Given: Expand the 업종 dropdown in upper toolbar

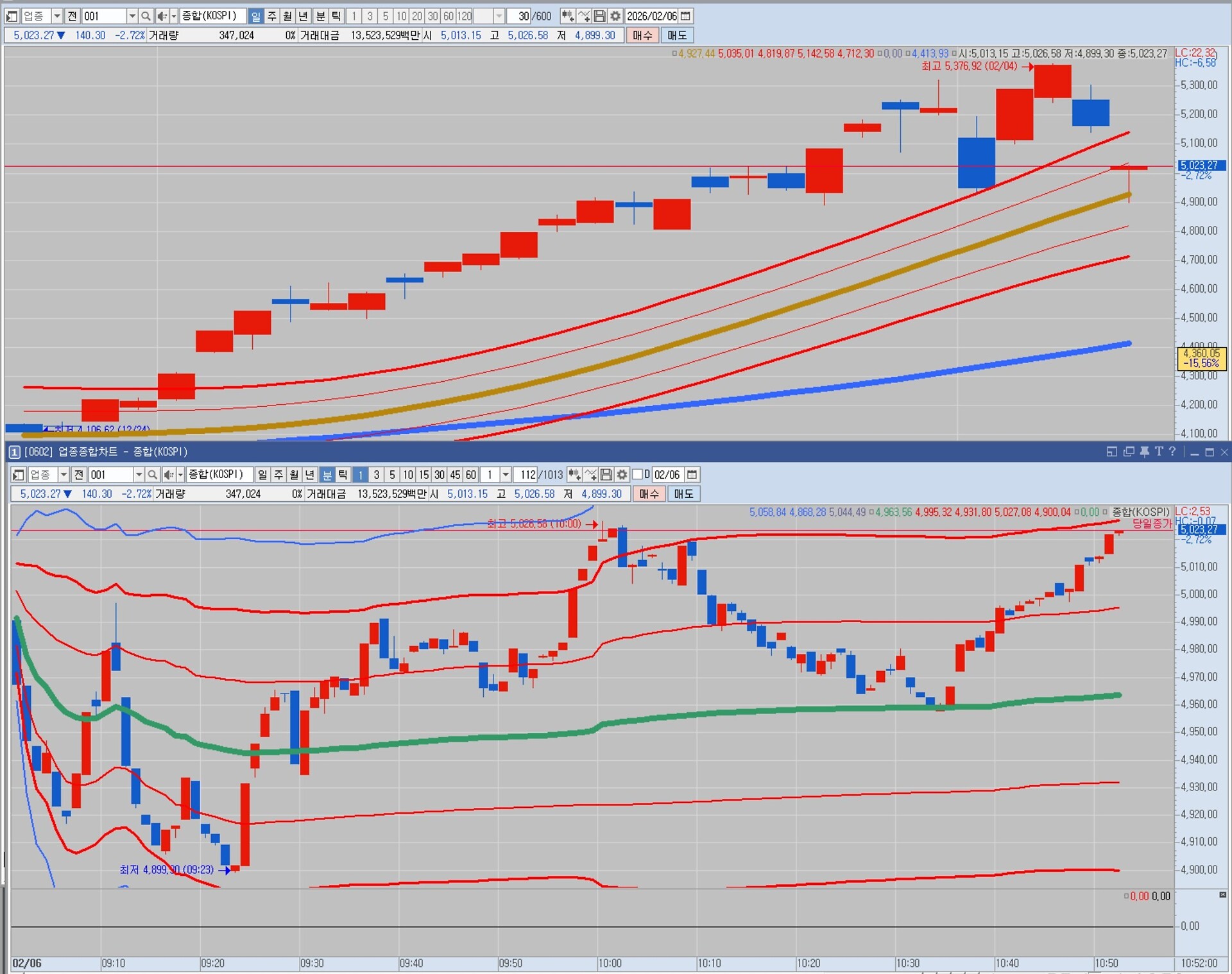Looking at the screenshot, I should point(56,16).
